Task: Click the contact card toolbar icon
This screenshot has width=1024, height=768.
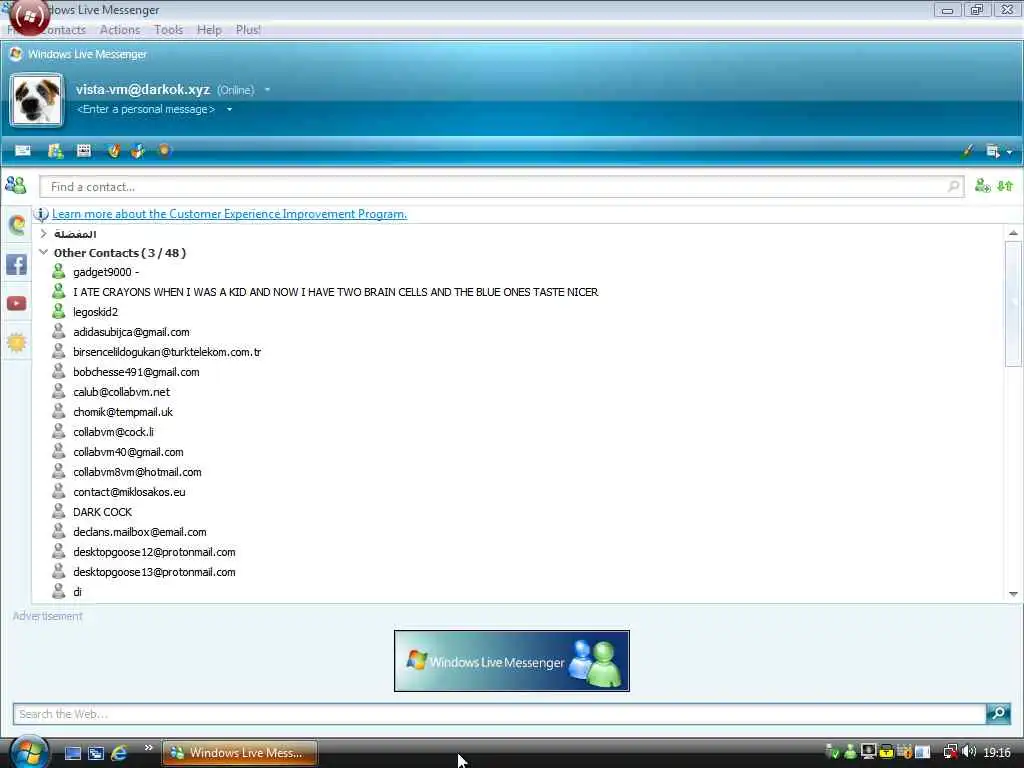Action: pos(56,151)
